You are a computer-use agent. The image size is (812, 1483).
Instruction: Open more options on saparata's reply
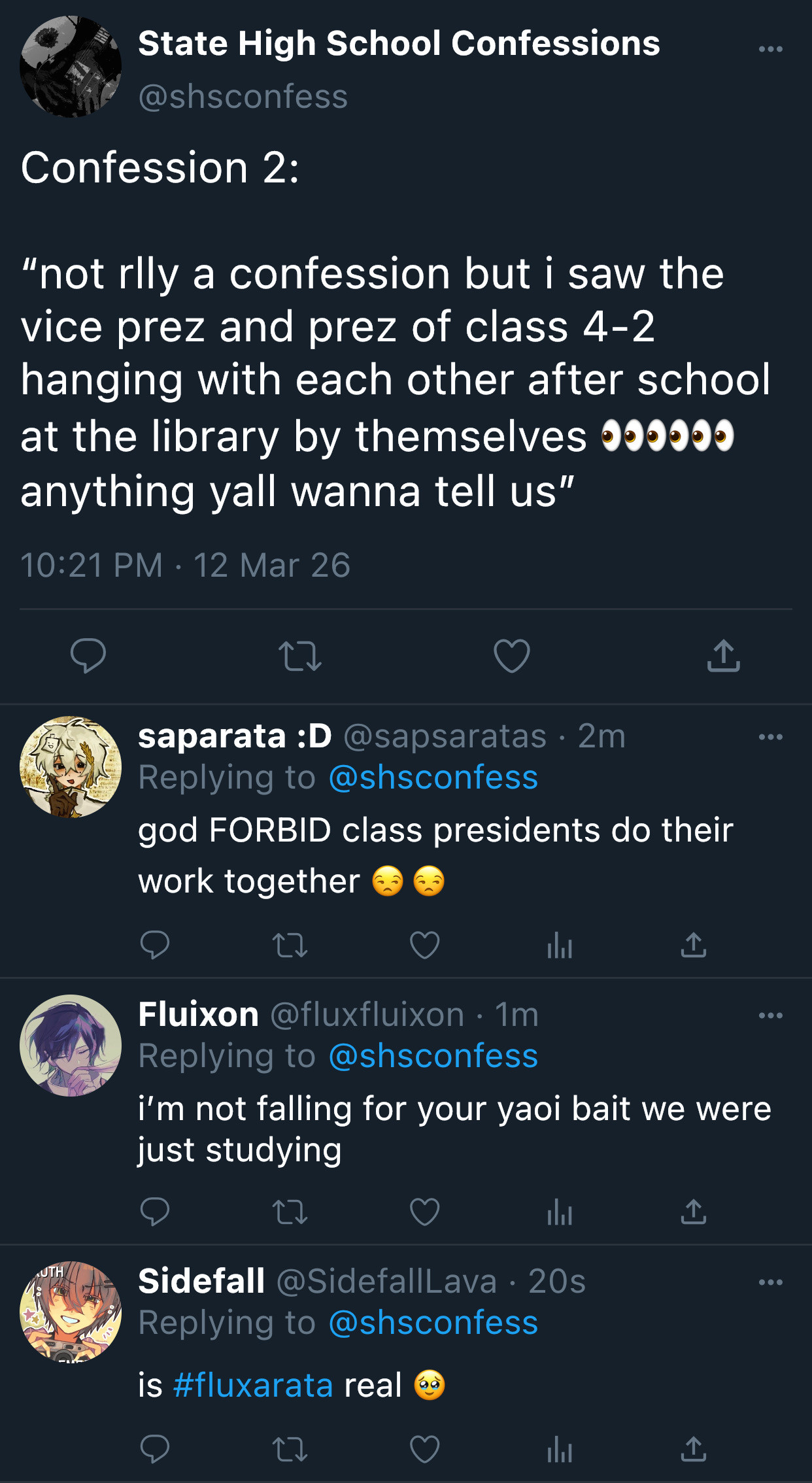(x=770, y=737)
